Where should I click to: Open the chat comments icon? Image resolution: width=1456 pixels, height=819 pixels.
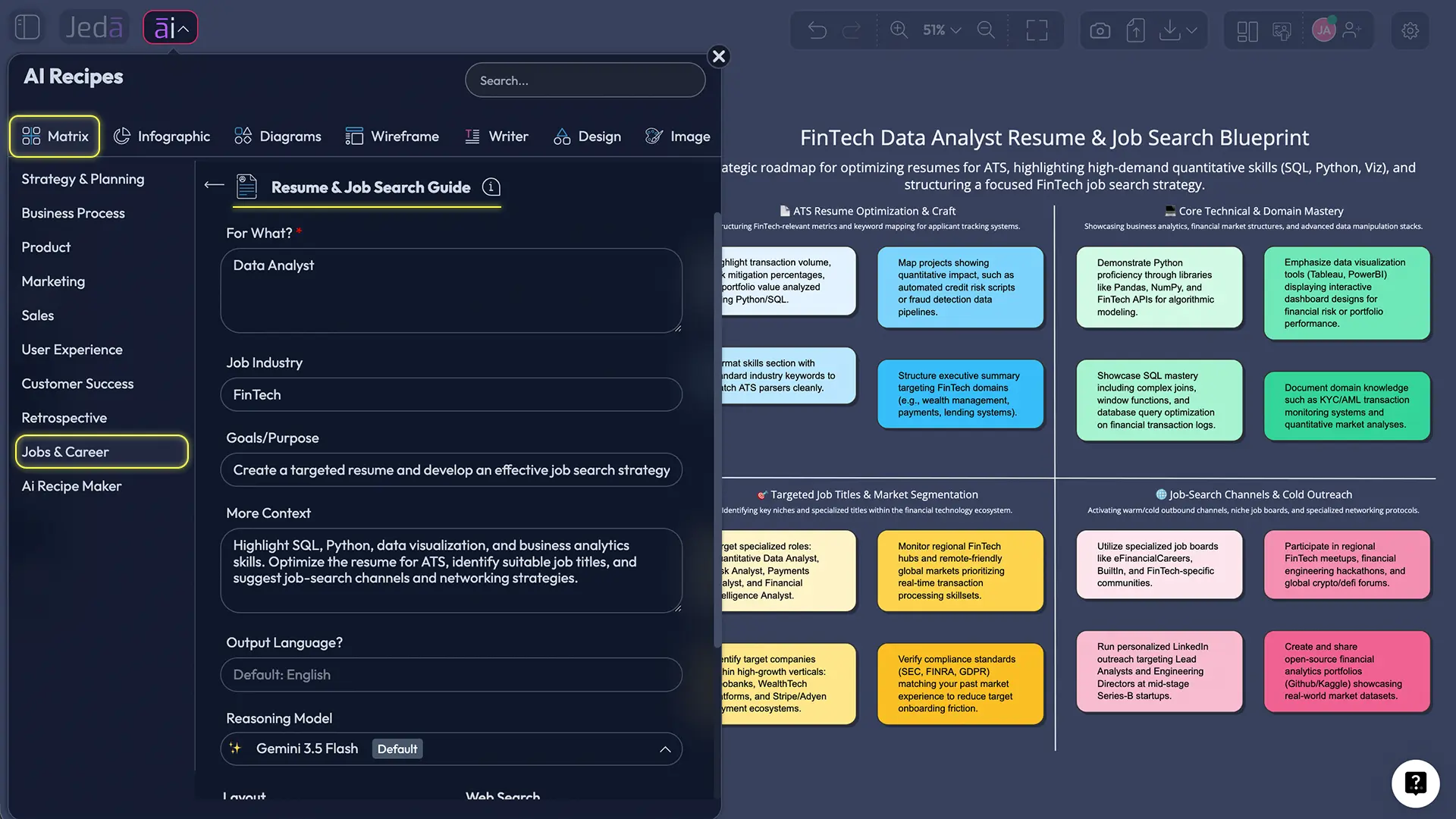[x=1282, y=31]
